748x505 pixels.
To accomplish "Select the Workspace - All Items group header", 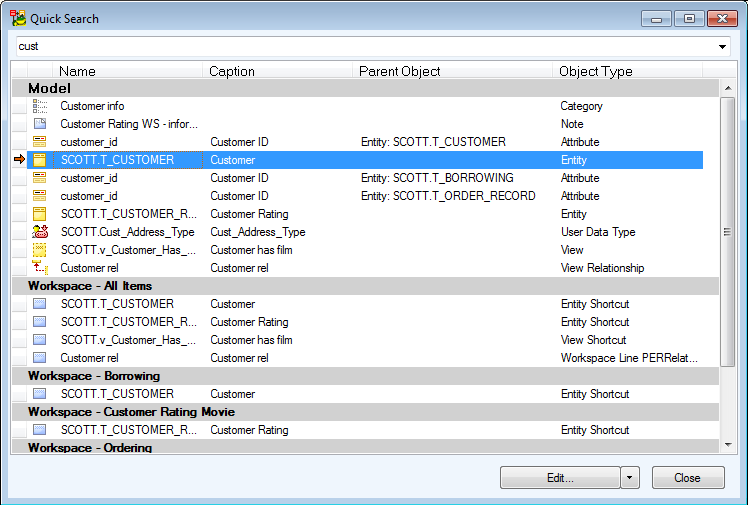I will tap(89, 286).
